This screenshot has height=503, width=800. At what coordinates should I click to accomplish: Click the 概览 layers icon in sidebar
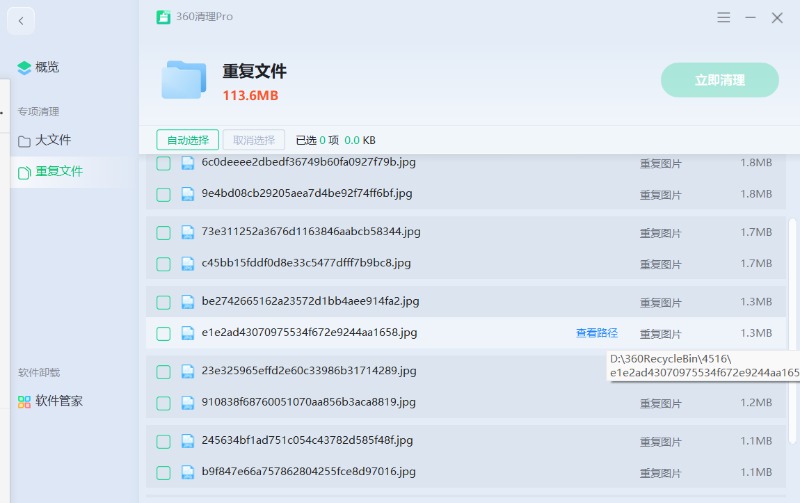[24, 67]
